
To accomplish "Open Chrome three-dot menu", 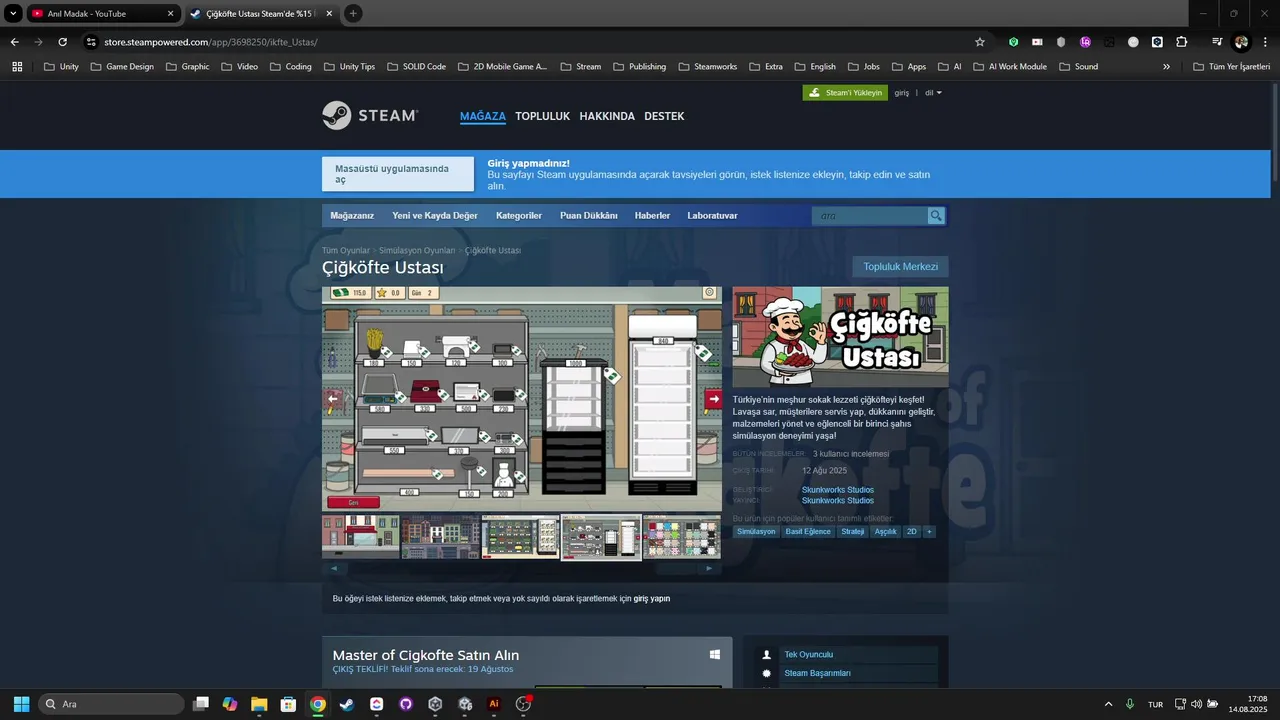I will coord(1265,42).
